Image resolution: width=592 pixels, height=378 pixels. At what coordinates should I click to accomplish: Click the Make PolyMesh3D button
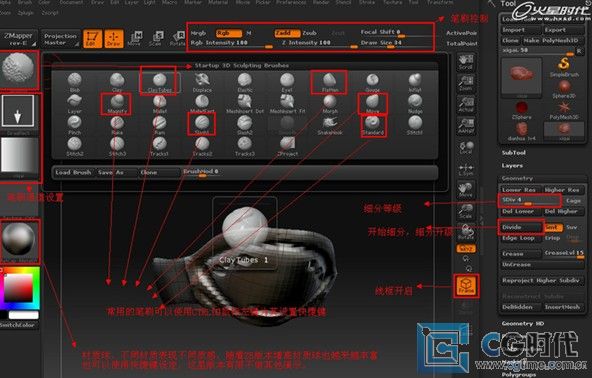coord(553,40)
